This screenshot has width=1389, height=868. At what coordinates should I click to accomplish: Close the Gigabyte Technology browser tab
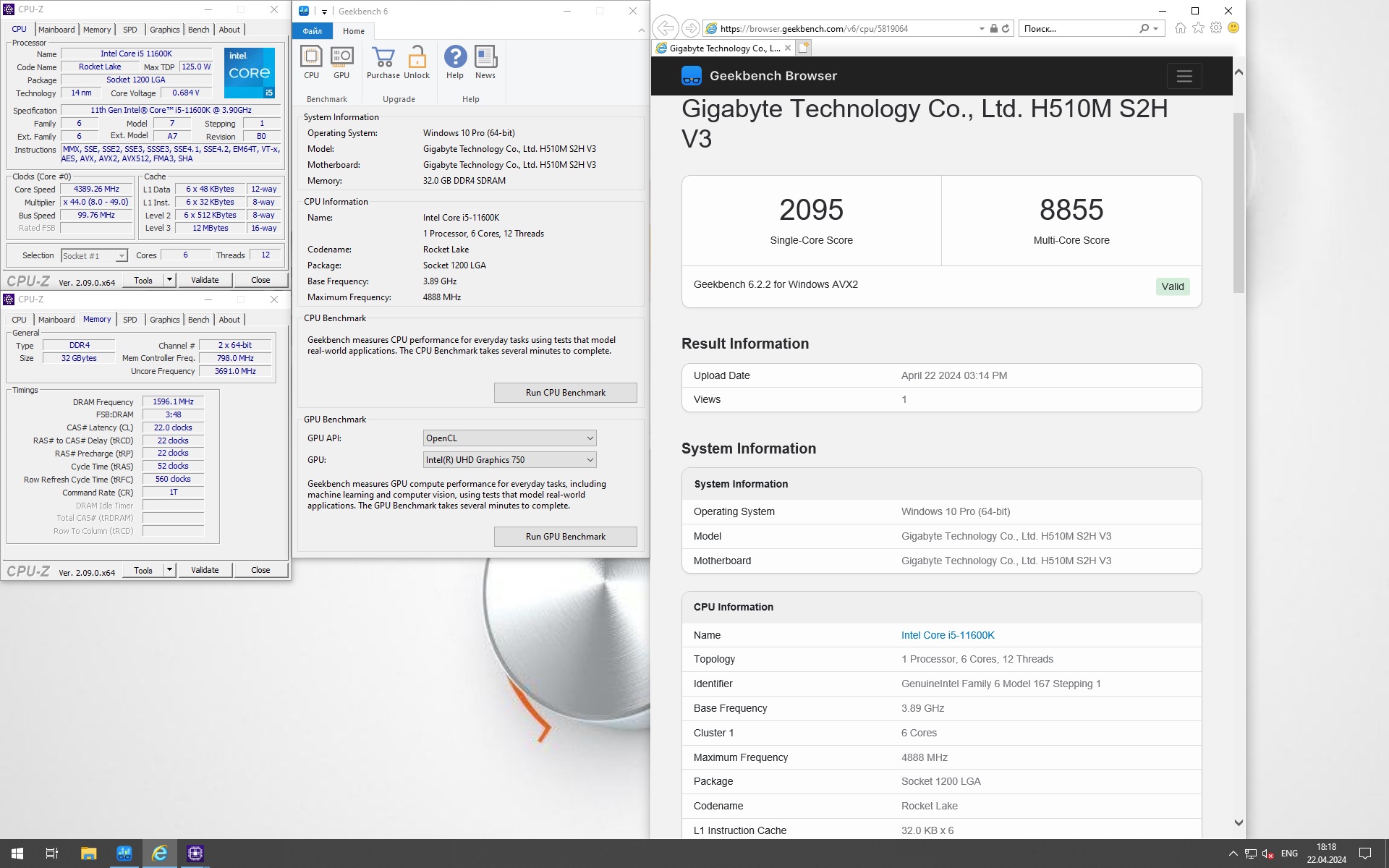[788, 48]
